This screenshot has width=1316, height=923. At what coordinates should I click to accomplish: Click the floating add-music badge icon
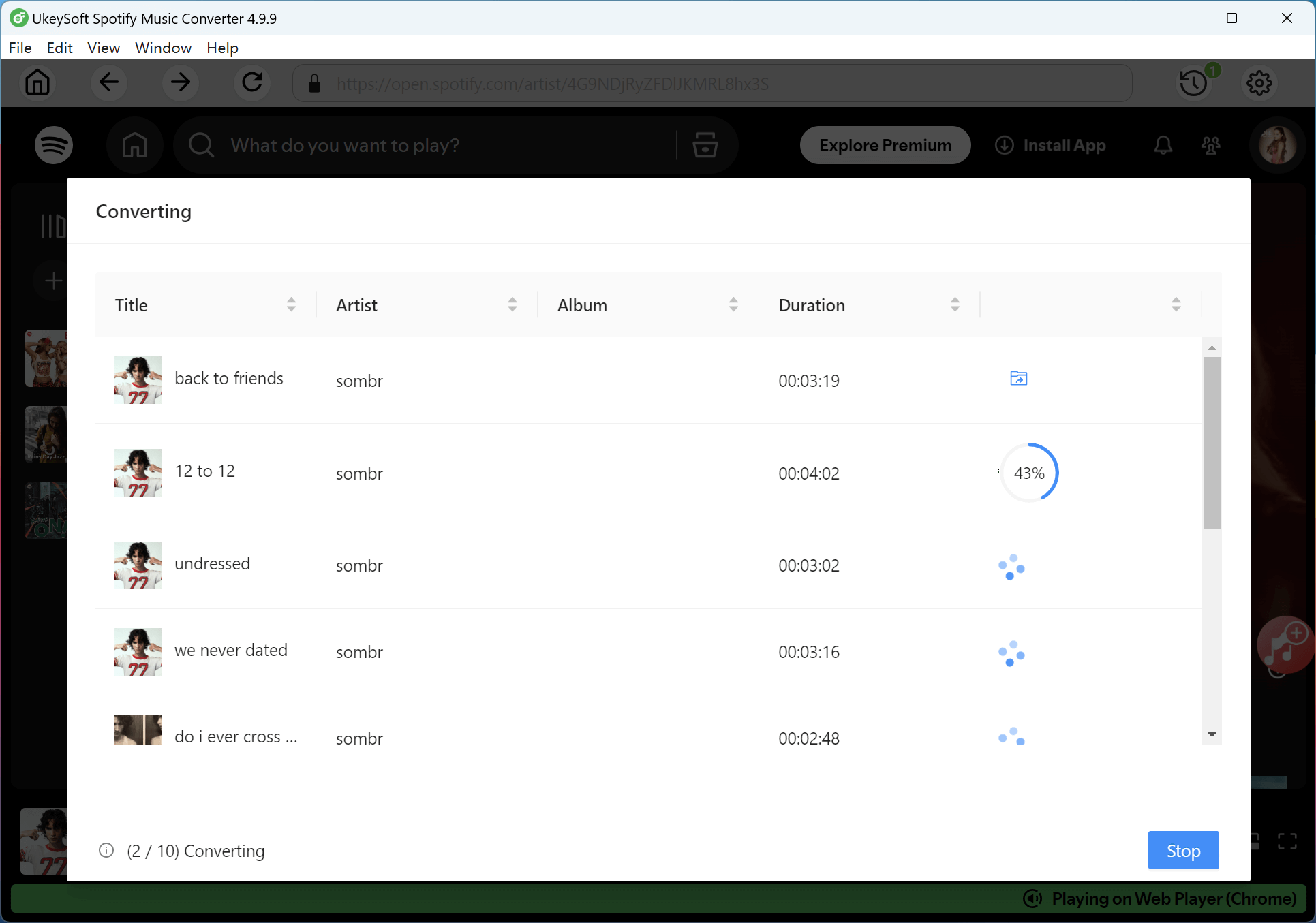(x=1284, y=646)
